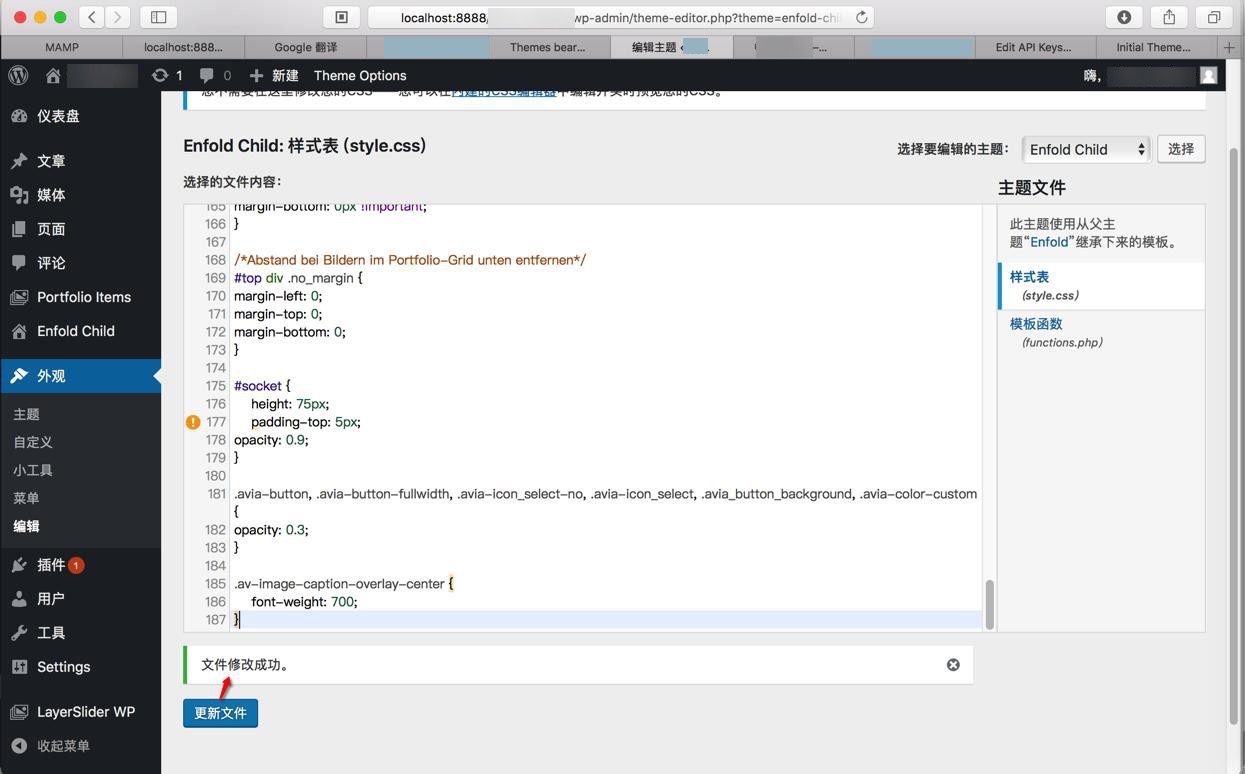Click 新建 in the admin bar
1245x774 pixels.
coord(274,75)
